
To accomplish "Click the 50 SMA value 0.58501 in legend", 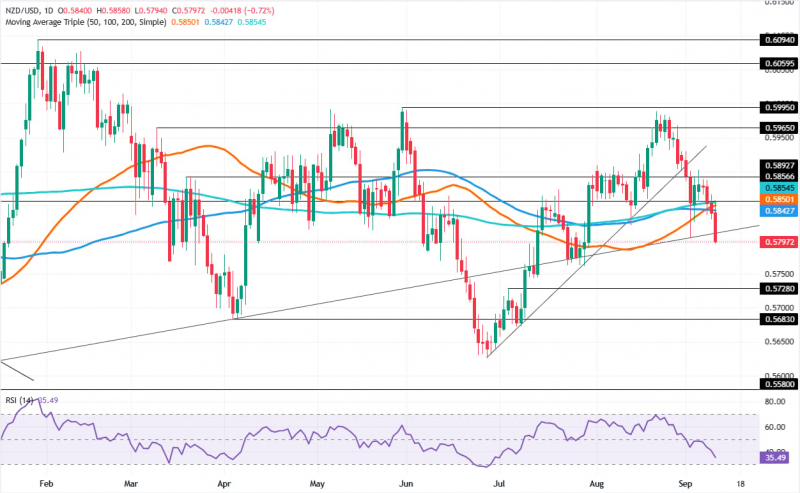I will coord(185,22).
